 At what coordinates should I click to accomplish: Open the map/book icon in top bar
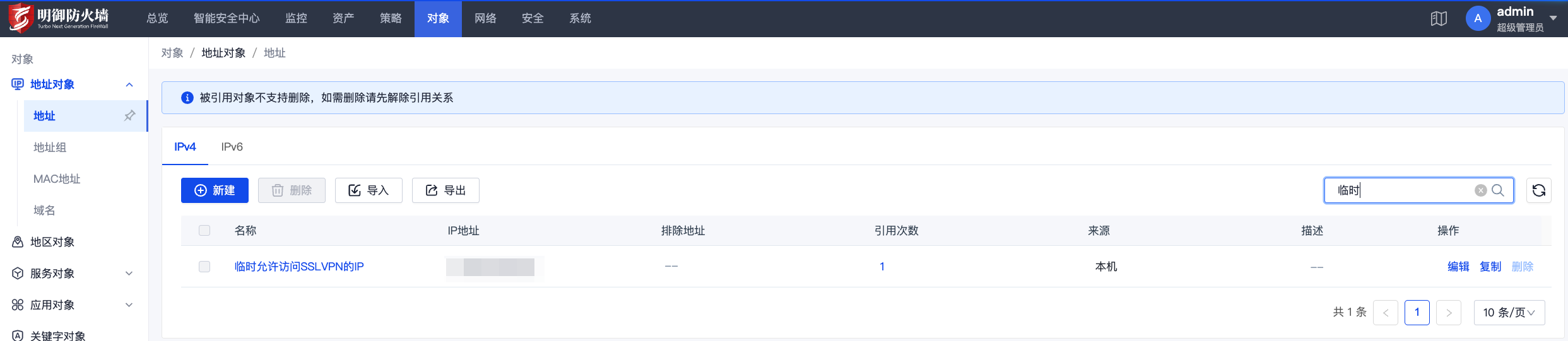(1439, 18)
